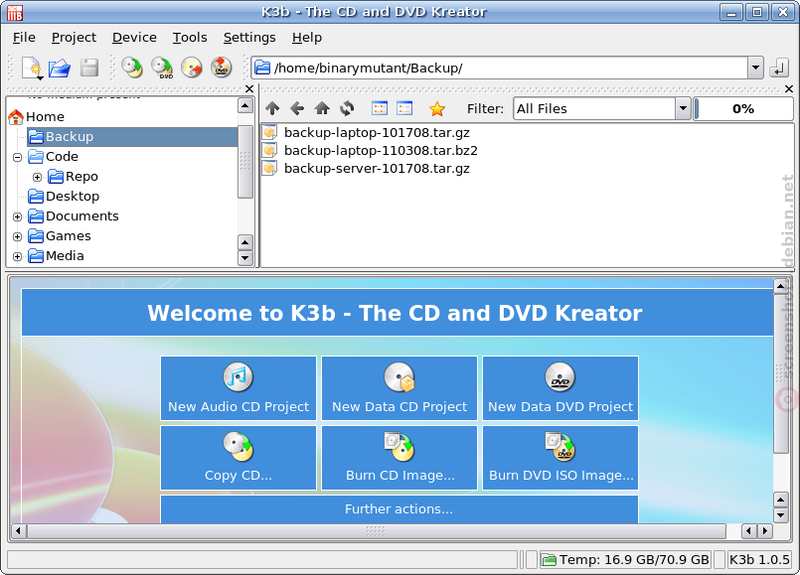Viewport: 800px width, 575px height.
Task: Open the File menu
Action: tap(24, 38)
